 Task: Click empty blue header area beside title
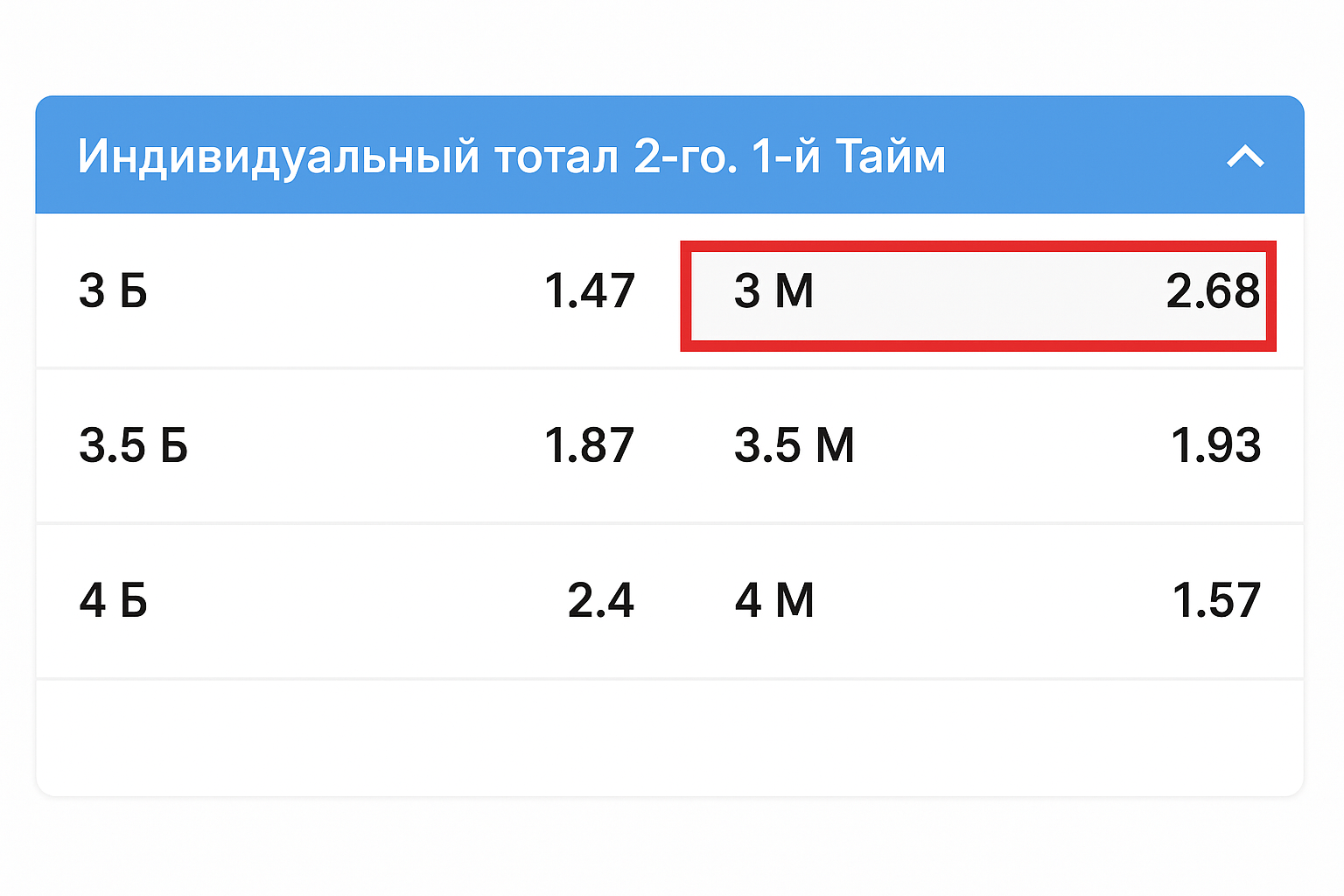[1085, 157]
